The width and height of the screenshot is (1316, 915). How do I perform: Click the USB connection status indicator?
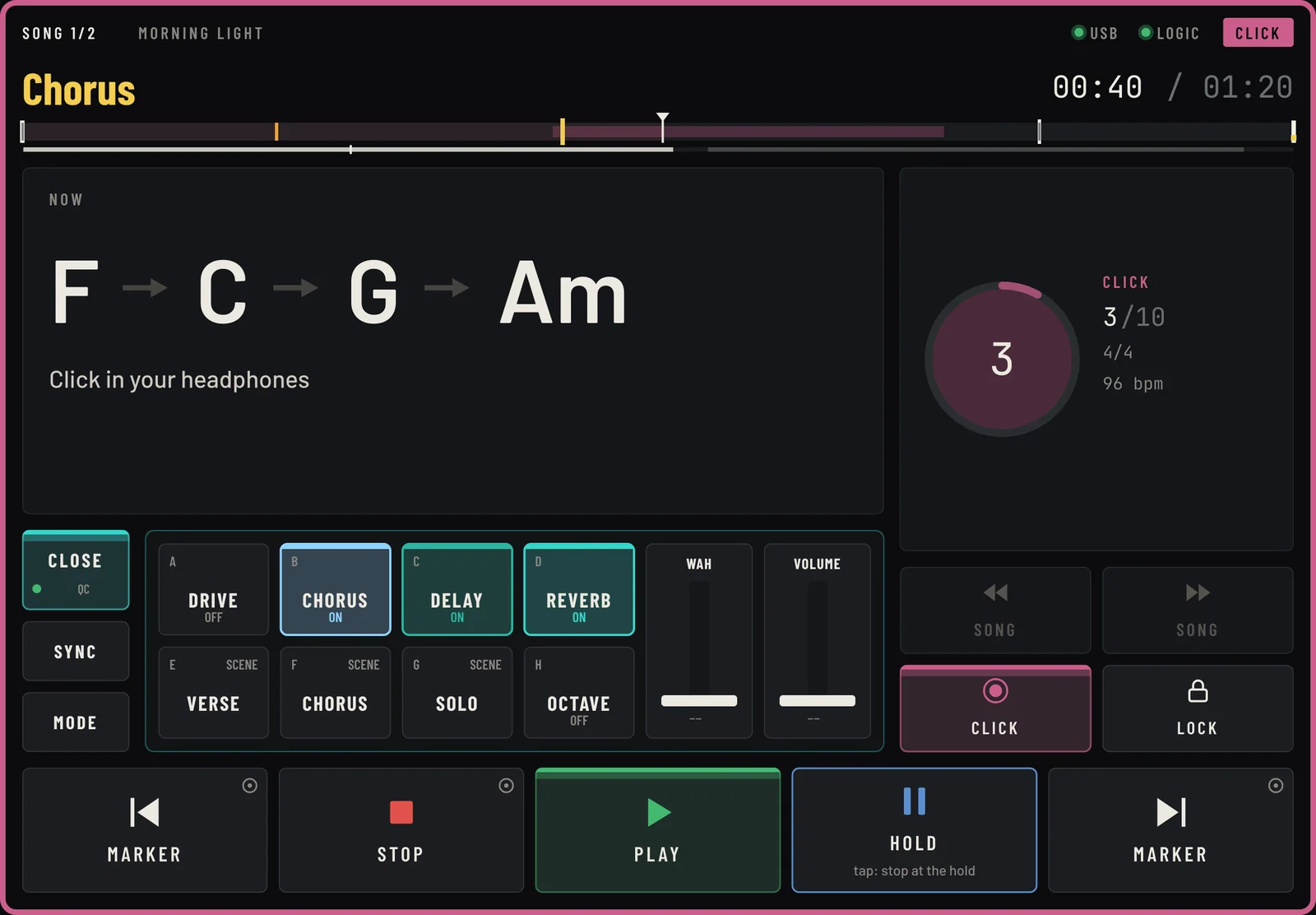(1095, 33)
